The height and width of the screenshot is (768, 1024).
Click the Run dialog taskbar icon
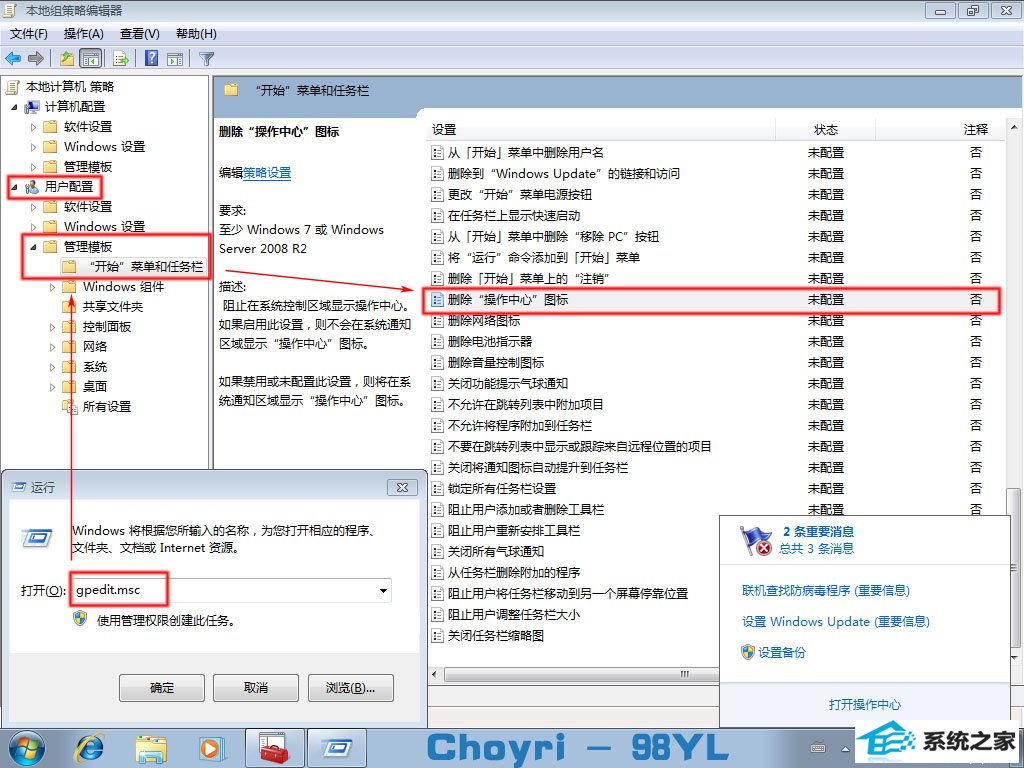(336, 748)
